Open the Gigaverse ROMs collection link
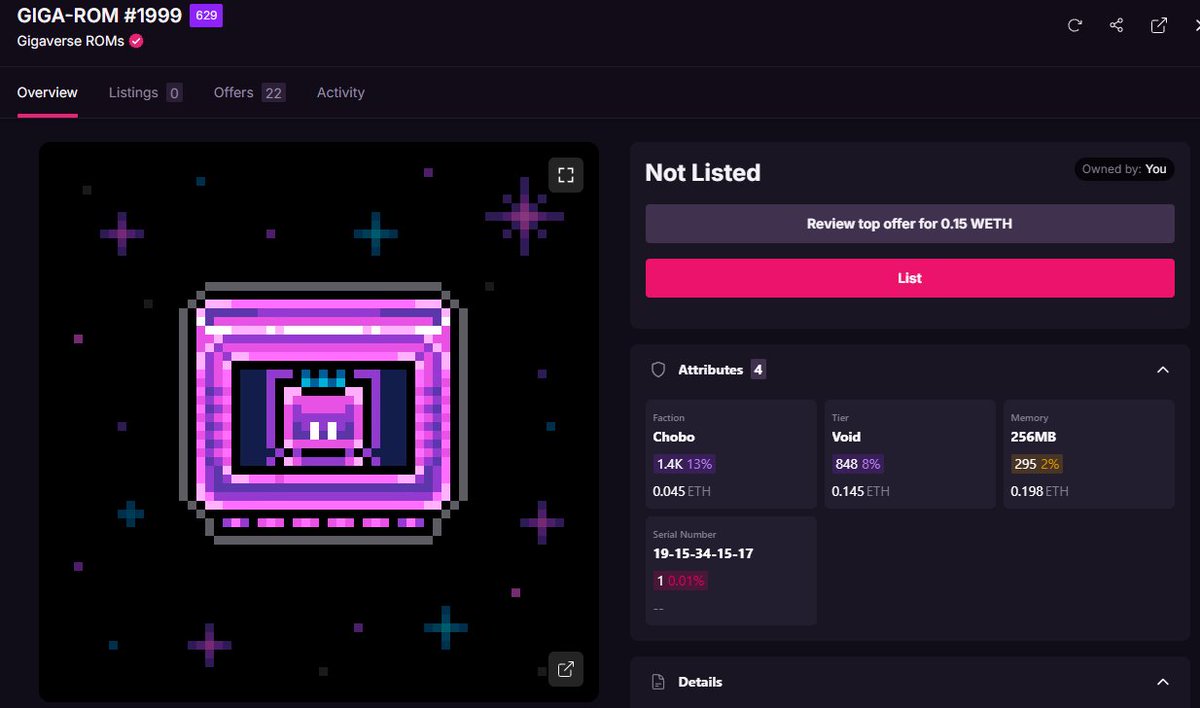The width and height of the screenshot is (1200, 708). point(71,41)
